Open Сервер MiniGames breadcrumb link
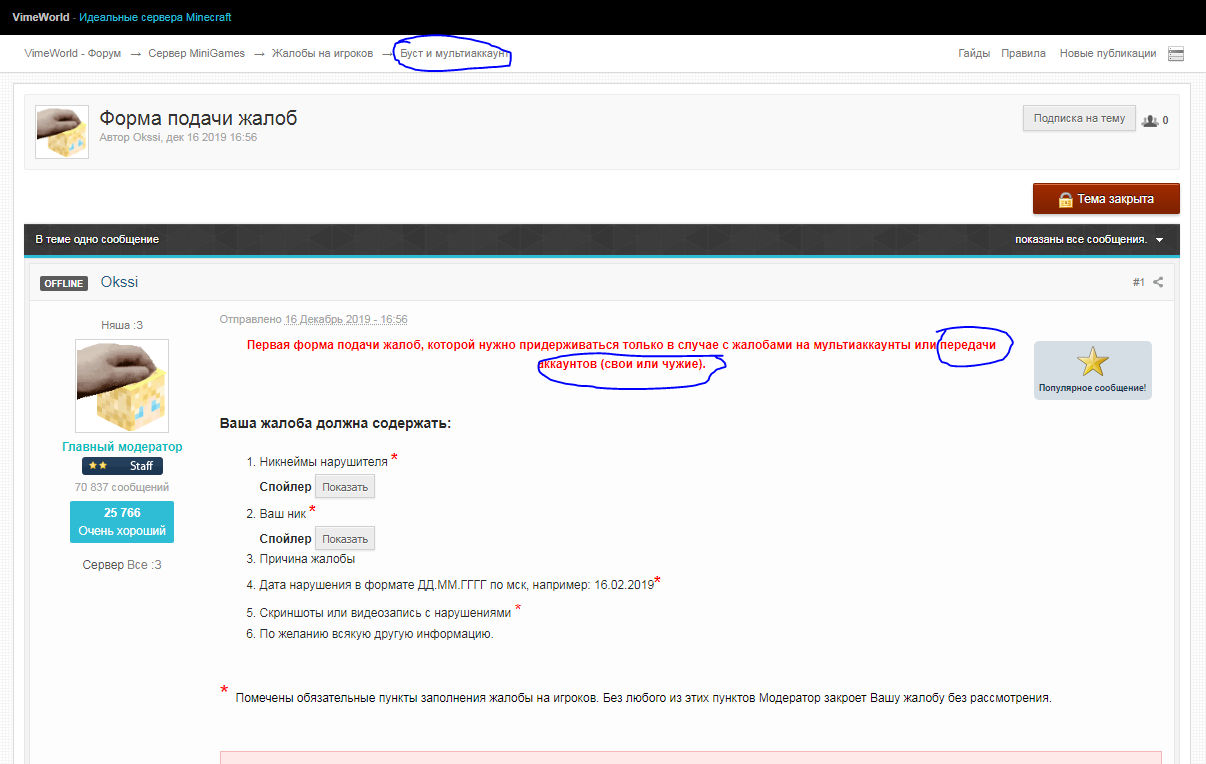 pos(196,54)
